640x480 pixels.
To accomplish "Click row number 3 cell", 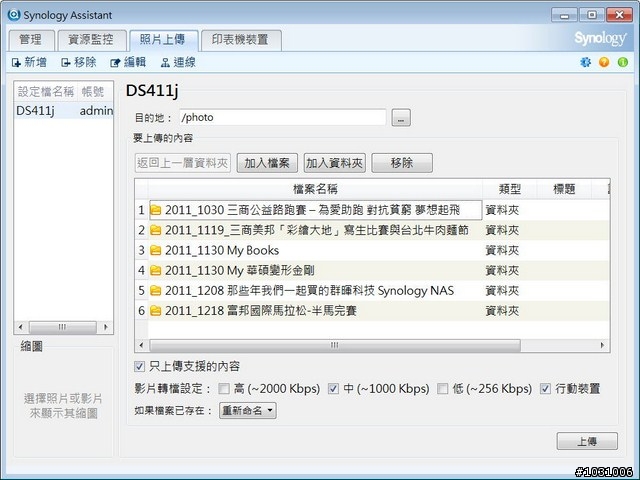I will click(142, 250).
